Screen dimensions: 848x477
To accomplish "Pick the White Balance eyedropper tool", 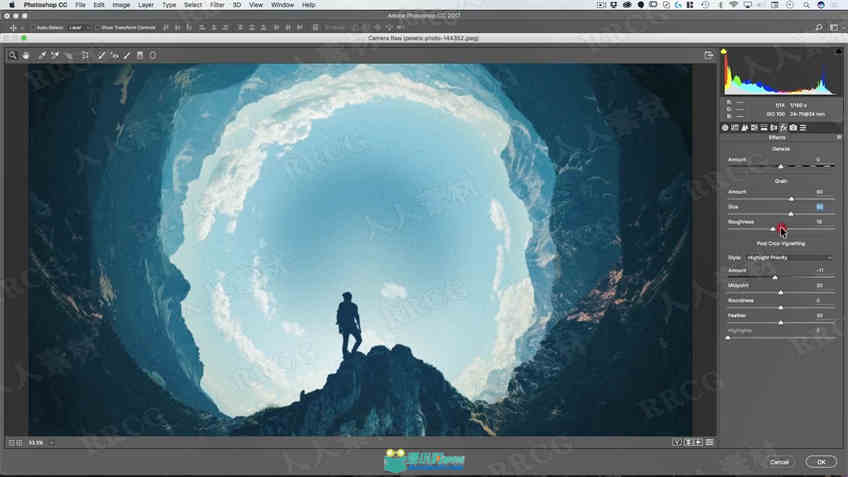I will 42,55.
